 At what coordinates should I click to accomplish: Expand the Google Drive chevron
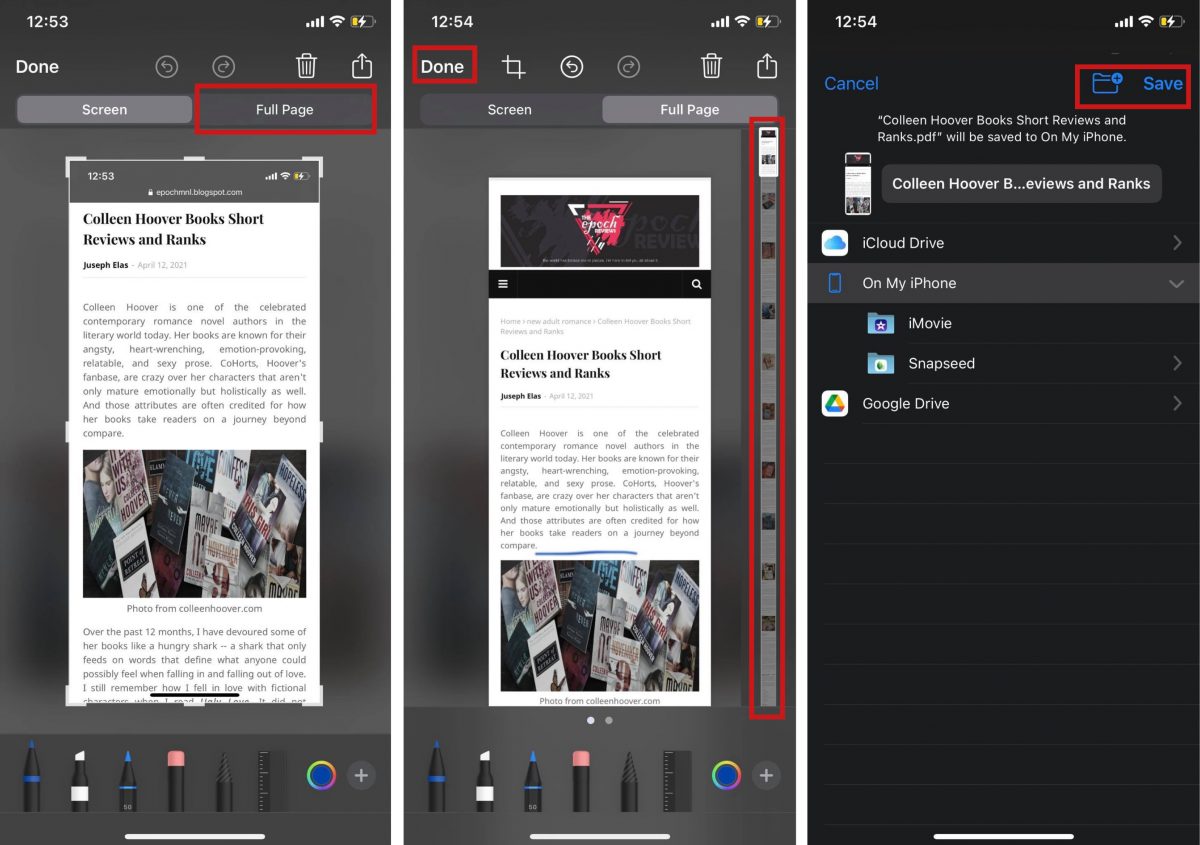click(1177, 403)
